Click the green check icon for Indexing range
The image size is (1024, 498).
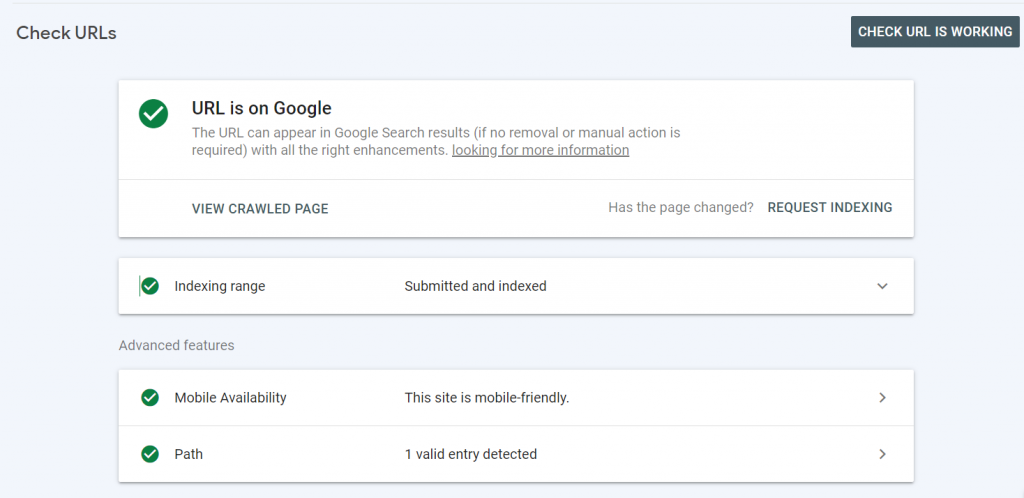(150, 286)
